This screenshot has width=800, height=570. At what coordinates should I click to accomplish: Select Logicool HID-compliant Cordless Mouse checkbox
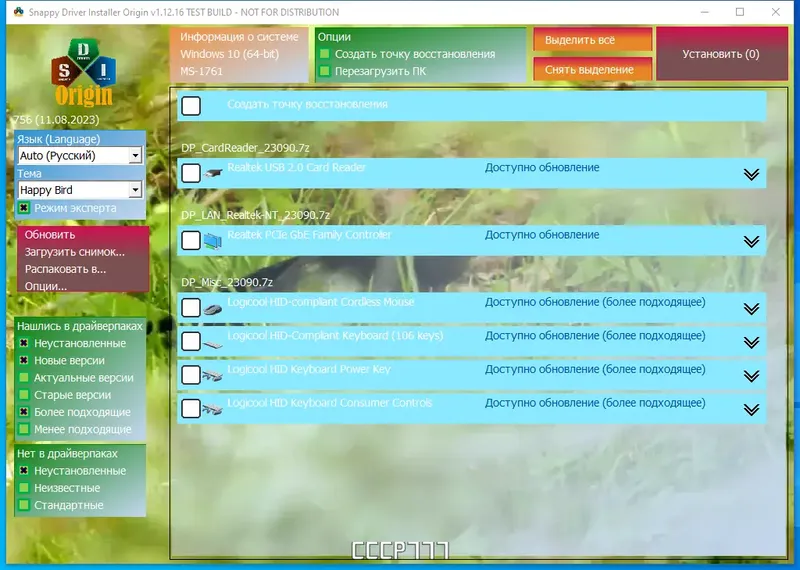[191, 308]
